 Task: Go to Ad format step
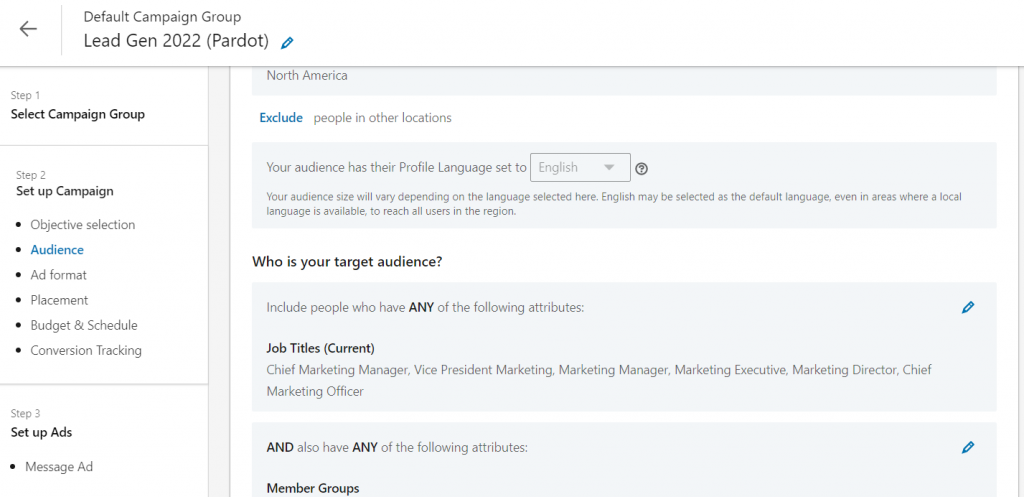(x=59, y=275)
